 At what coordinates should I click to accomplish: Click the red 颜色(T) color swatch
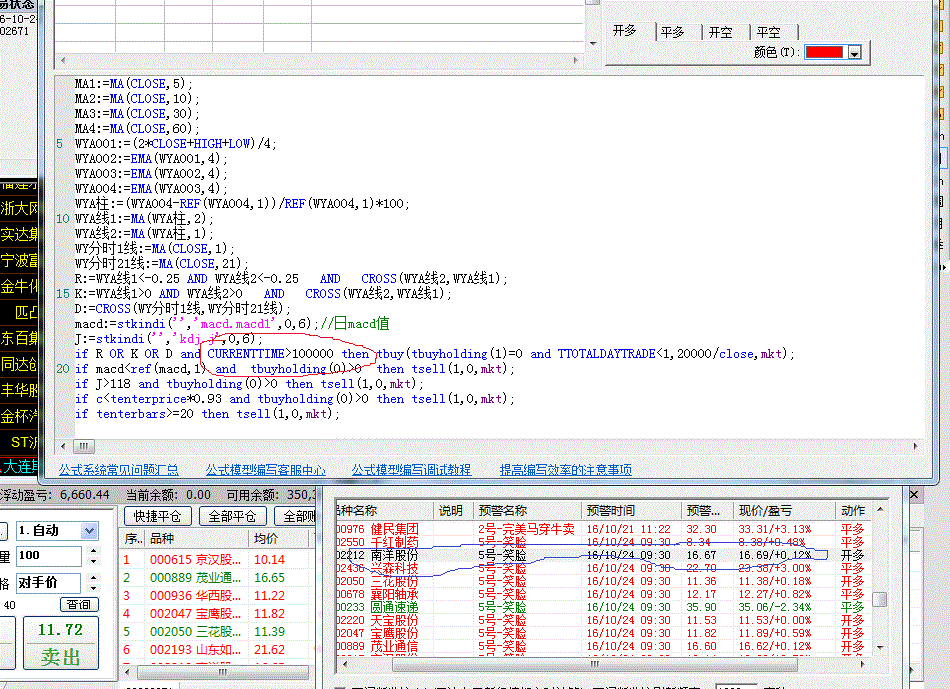823,52
